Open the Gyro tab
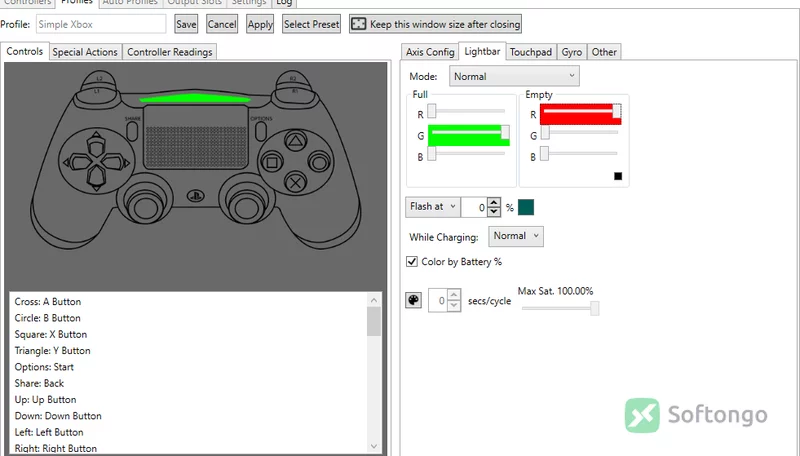800x456 pixels. coord(571,52)
